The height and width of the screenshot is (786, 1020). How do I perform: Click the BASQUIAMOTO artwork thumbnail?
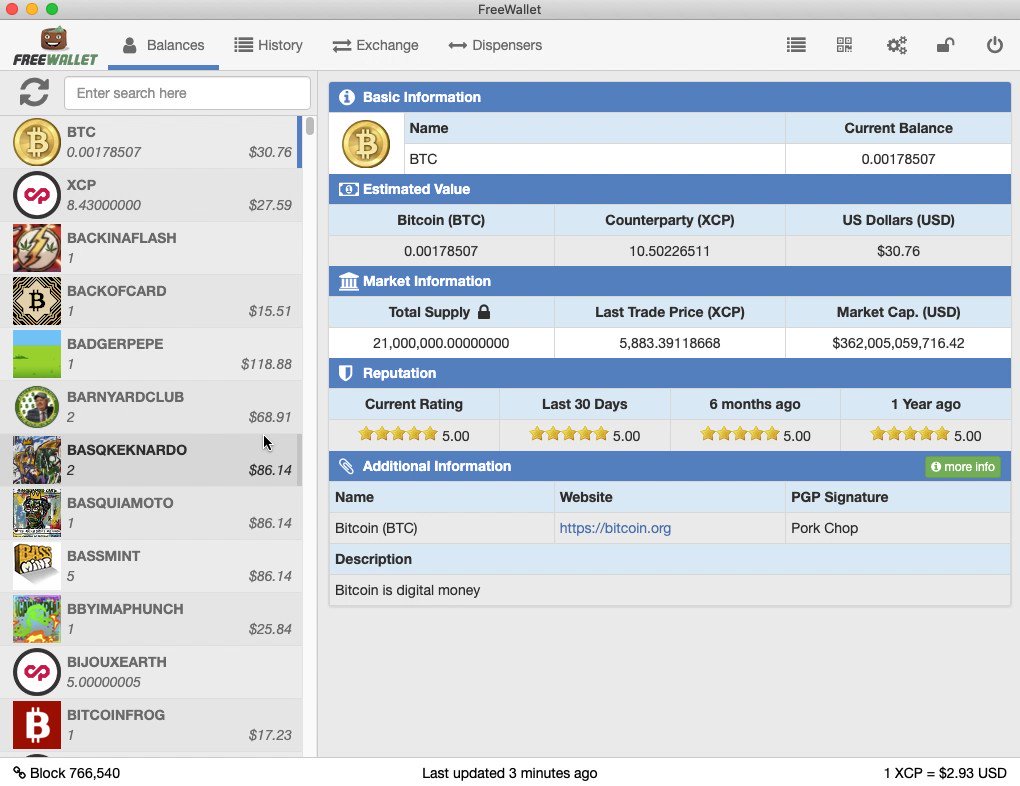pyautogui.click(x=37, y=513)
